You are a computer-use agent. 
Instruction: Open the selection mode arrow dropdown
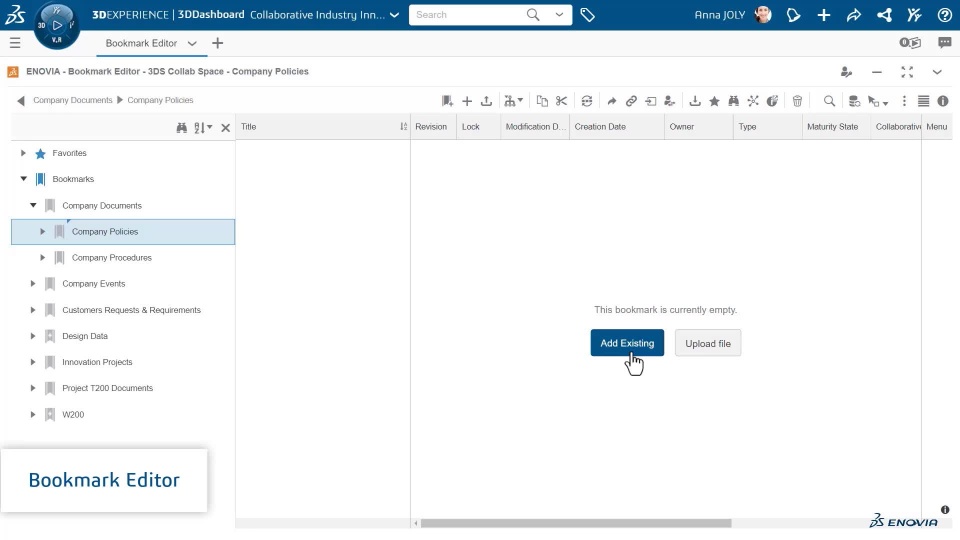coord(878,101)
